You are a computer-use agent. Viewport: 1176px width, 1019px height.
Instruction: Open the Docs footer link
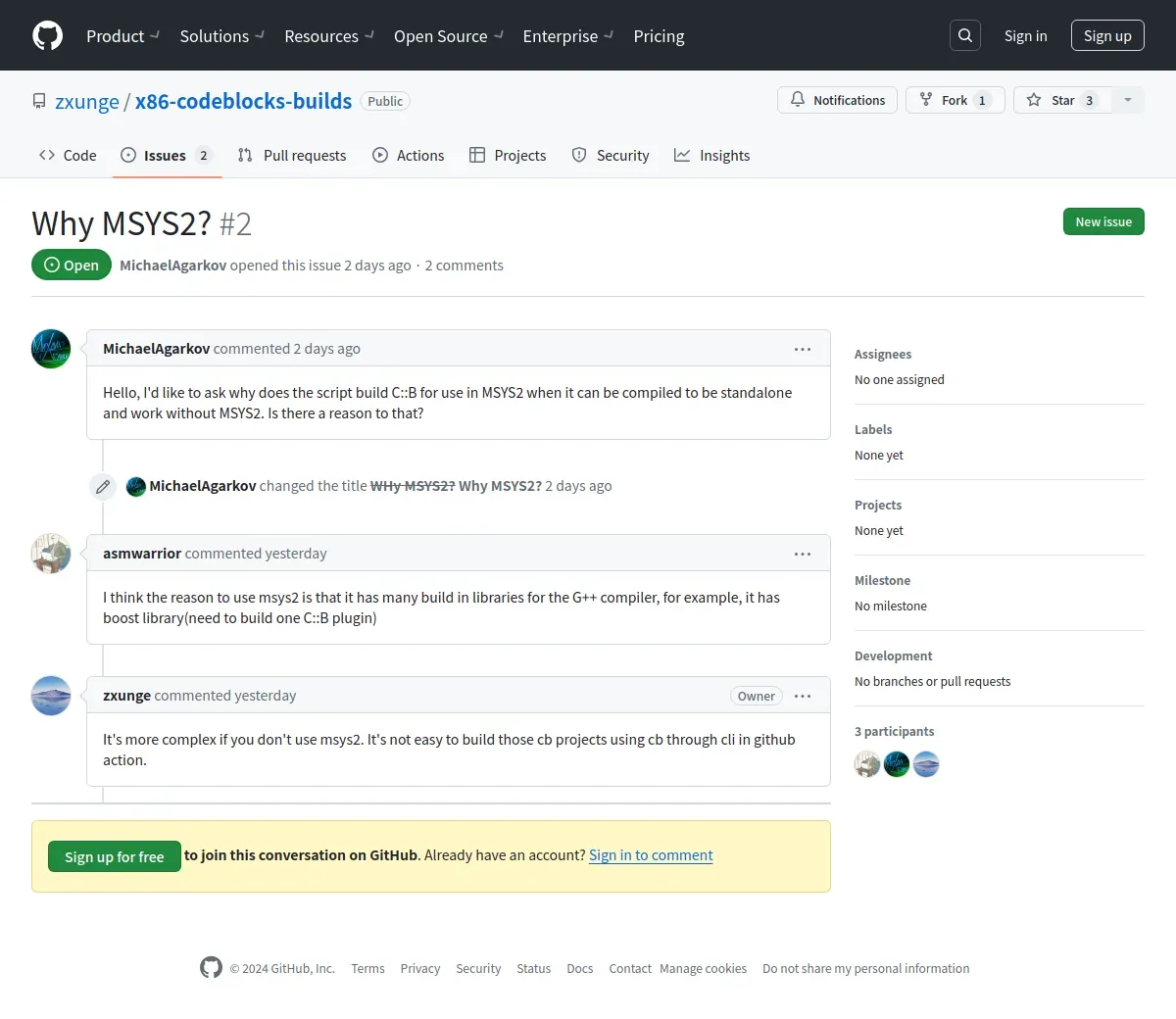(580, 968)
